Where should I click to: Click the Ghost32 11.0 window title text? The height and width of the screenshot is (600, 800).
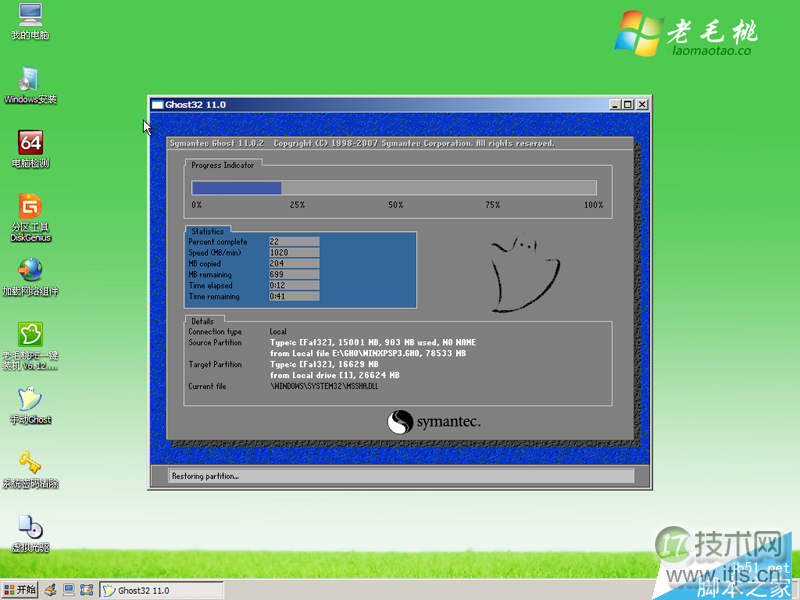pos(195,105)
